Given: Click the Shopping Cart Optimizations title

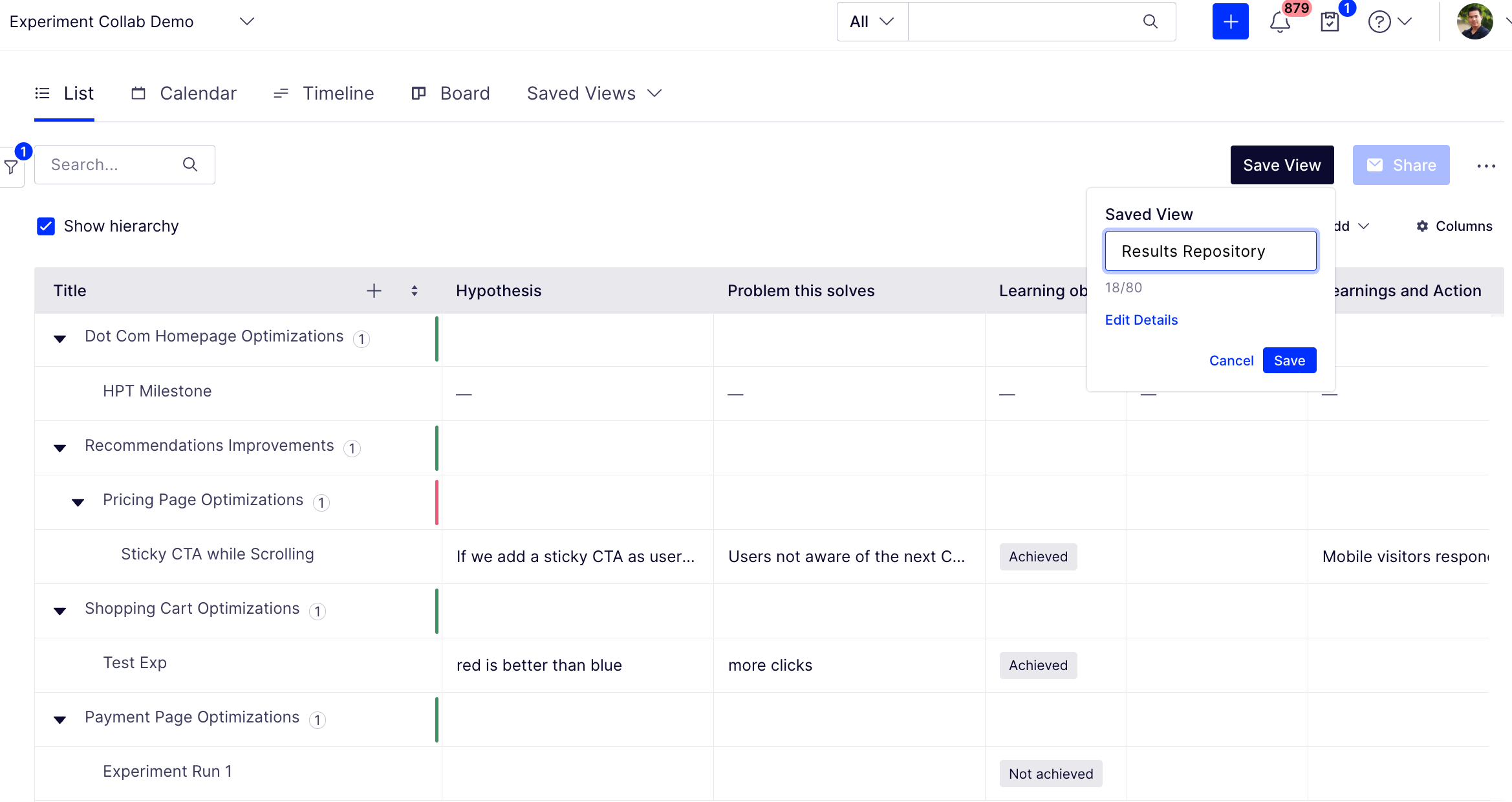Looking at the screenshot, I should (192, 609).
